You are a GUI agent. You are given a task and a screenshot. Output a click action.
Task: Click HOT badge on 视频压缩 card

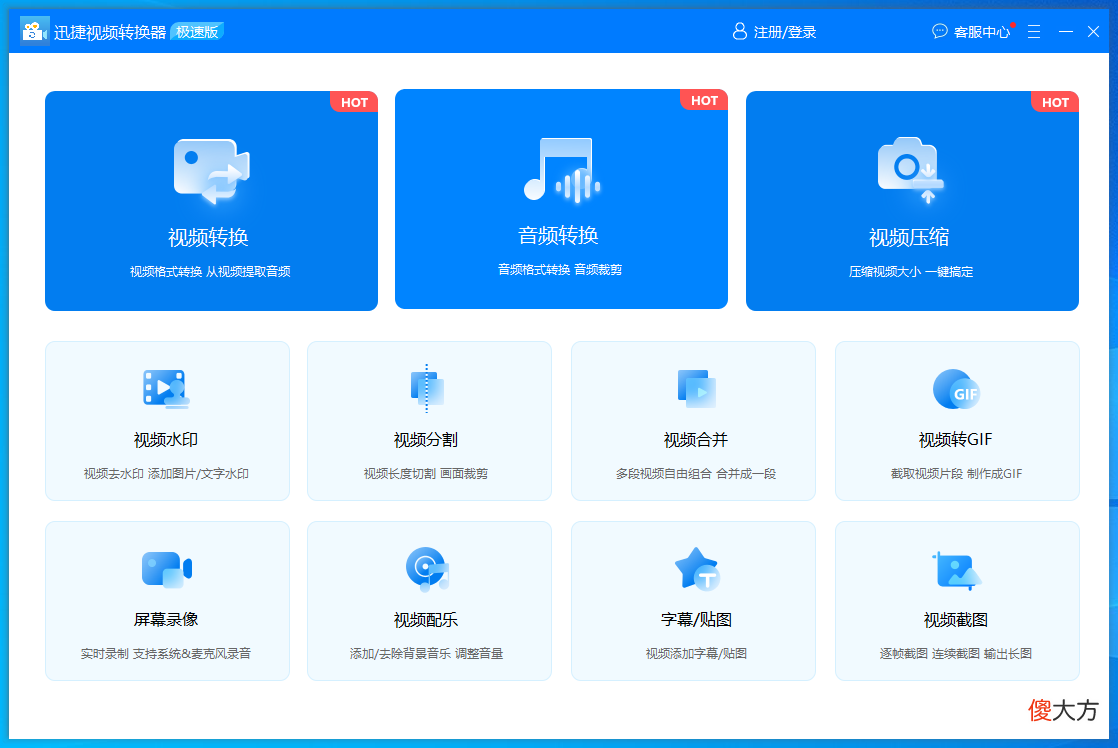pos(1055,102)
